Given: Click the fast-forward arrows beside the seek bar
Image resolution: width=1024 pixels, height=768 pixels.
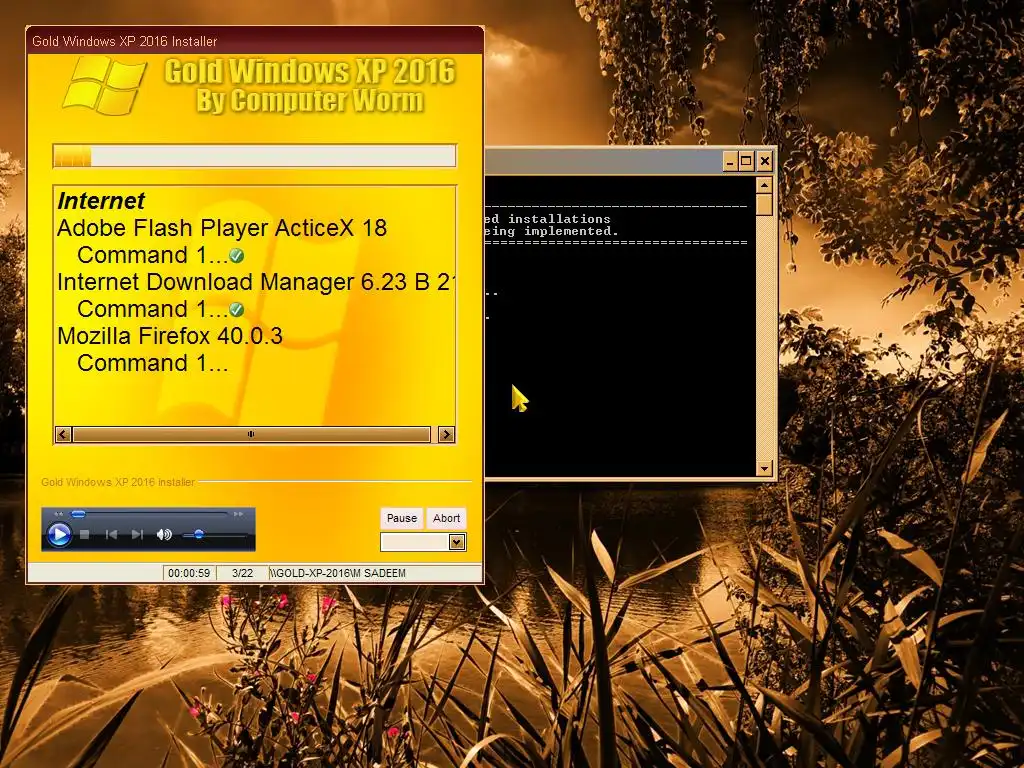Looking at the screenshot, I should [238, 515].
